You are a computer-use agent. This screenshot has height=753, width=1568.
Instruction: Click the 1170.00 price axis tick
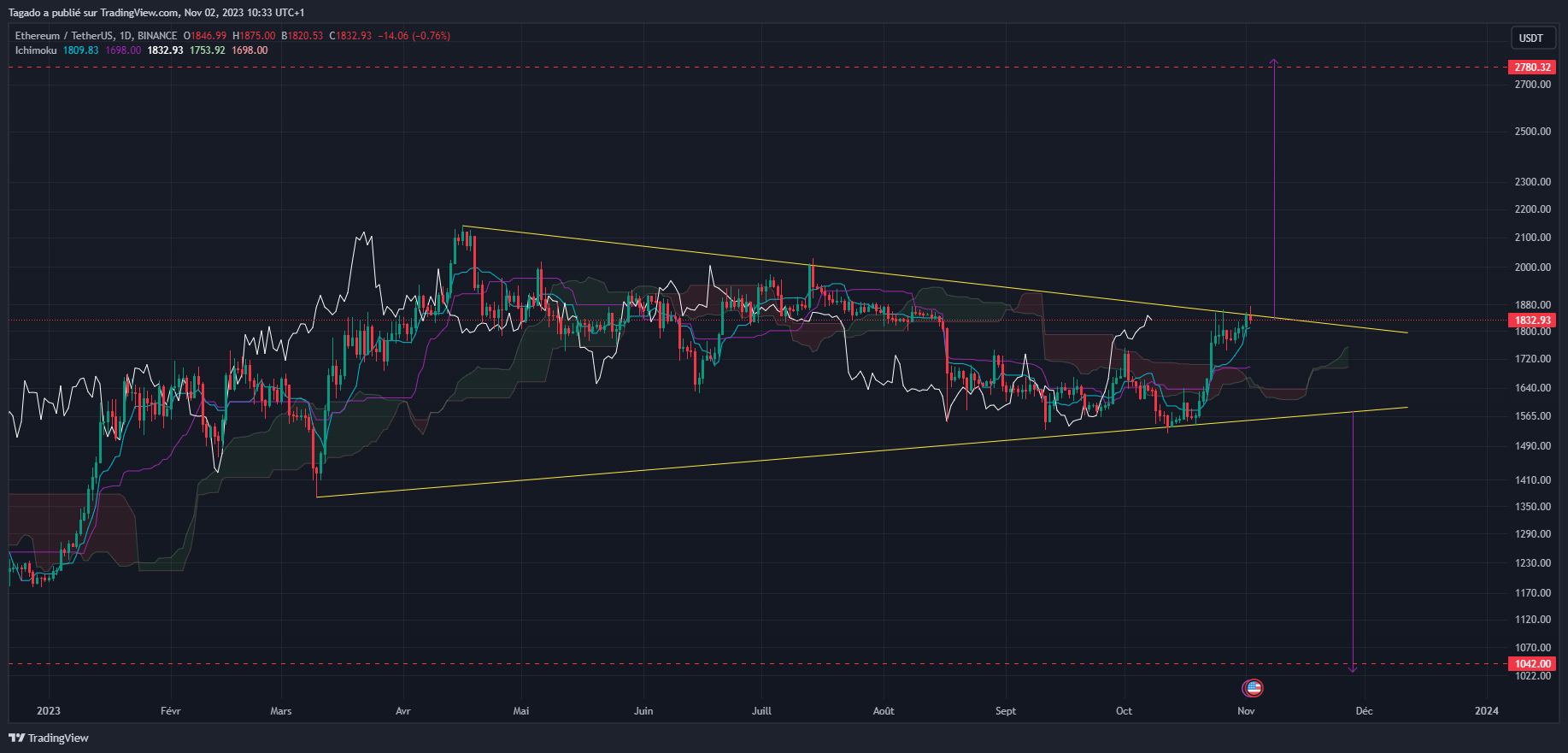coord(1533,593)
